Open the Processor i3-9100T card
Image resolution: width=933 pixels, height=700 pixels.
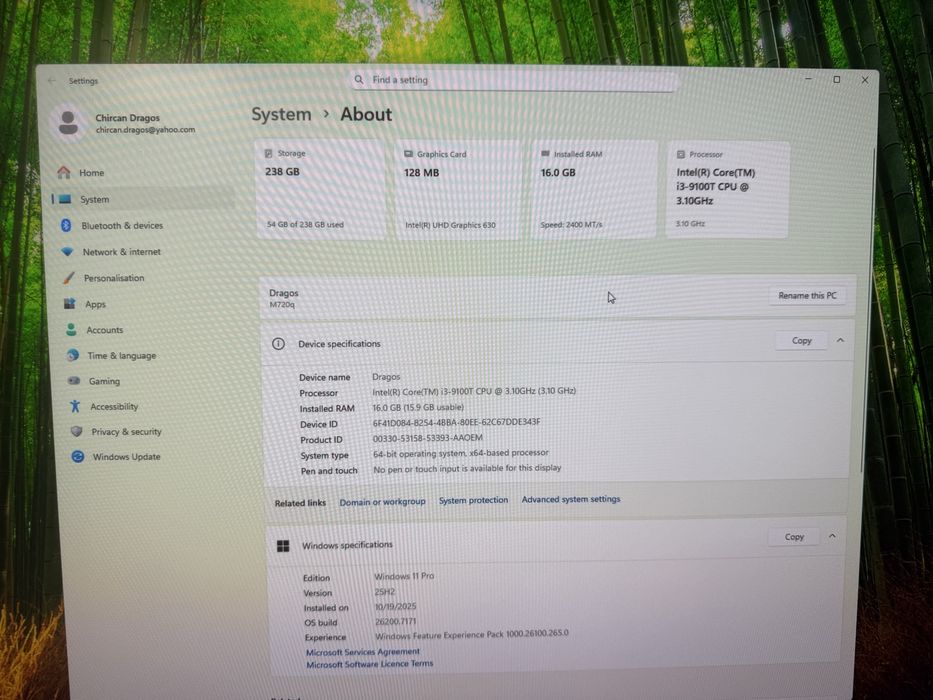728,190
